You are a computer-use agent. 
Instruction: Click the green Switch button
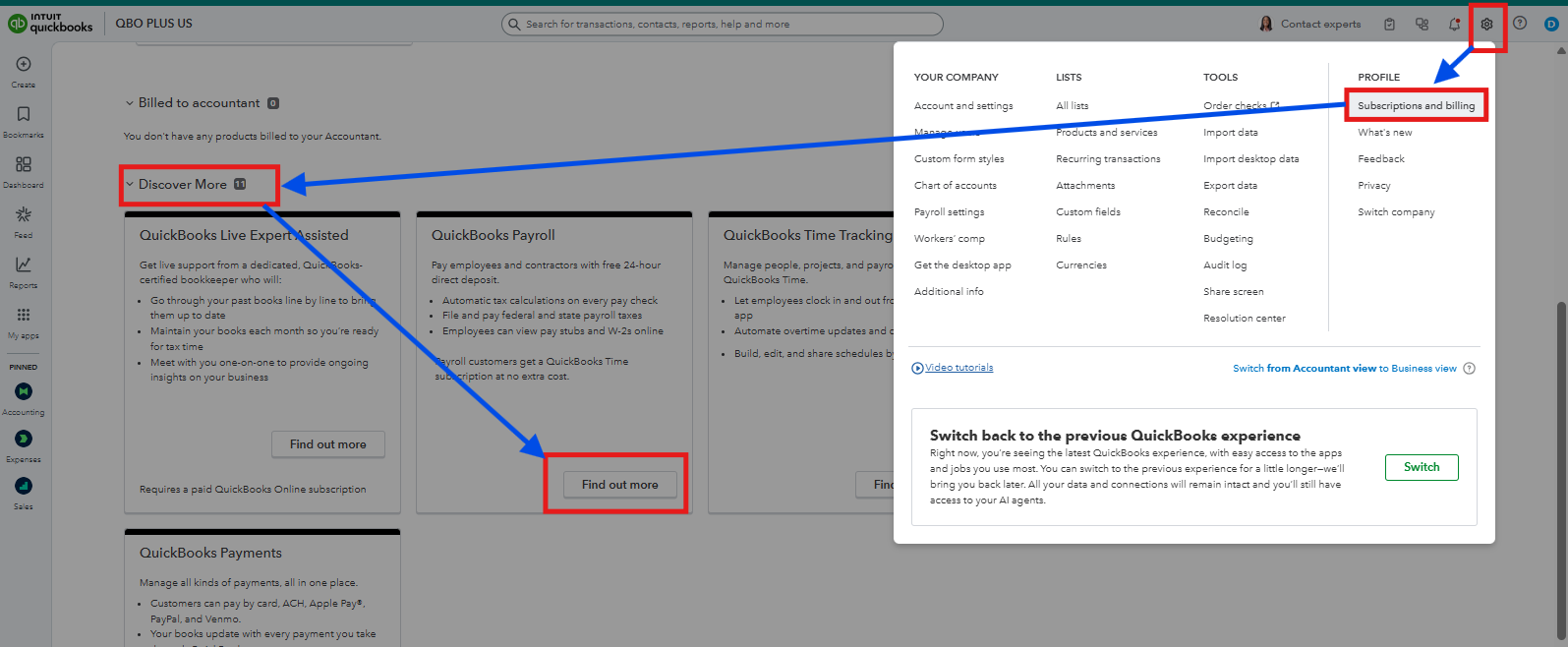pyautogui.click(x=1422, y=467)
